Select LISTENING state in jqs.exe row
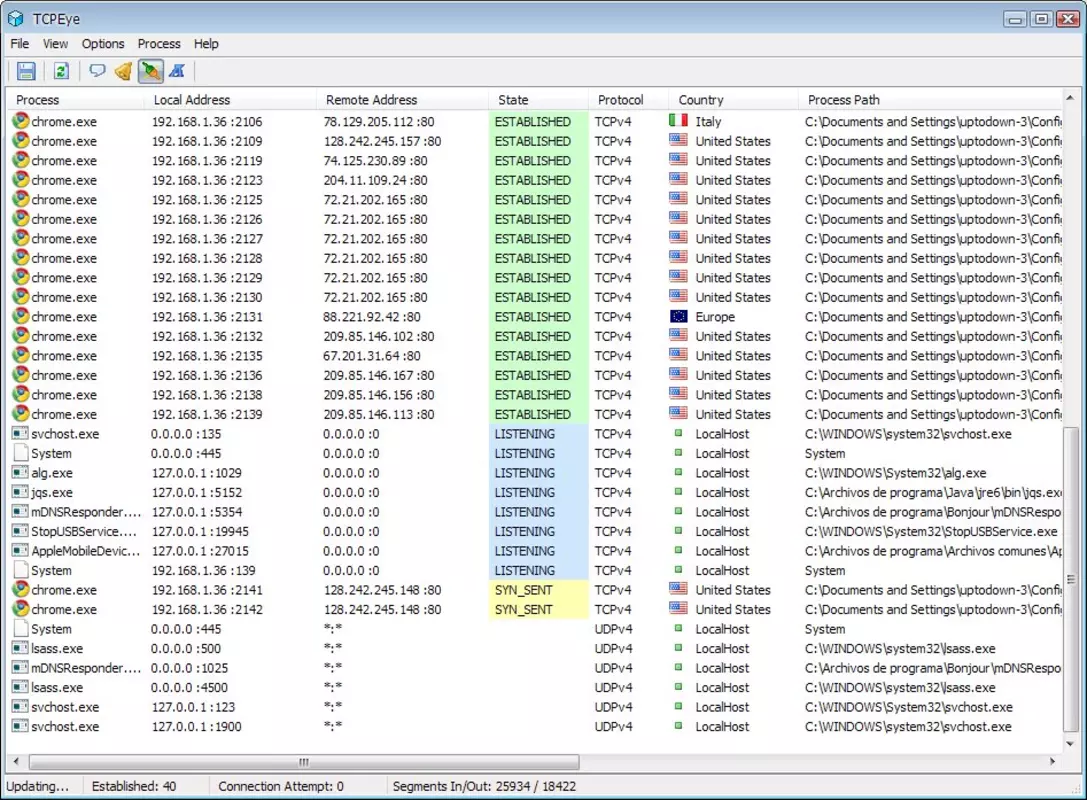Viewport: 1087px width, 800px height. click(x=524, y=492)
